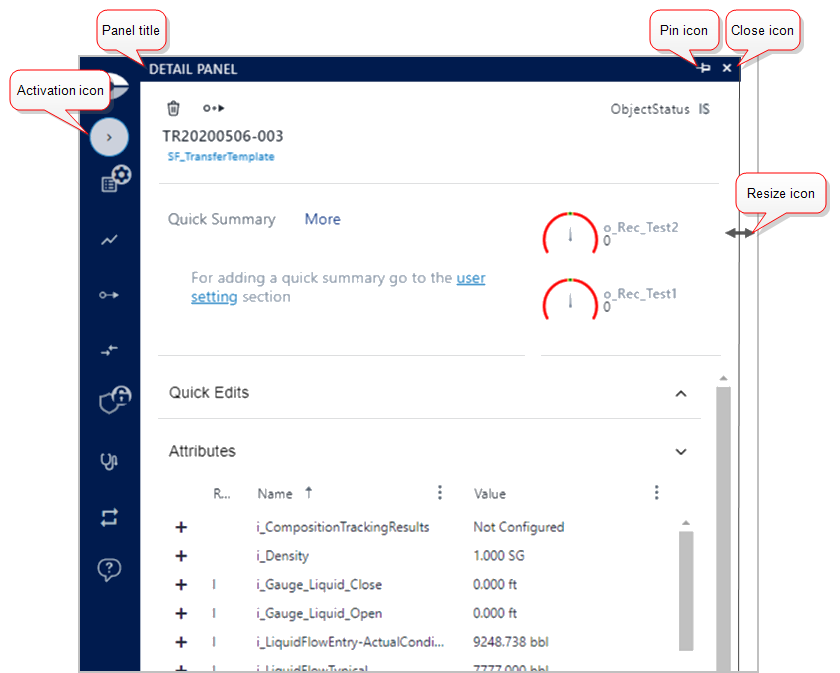Expand the i_Density attribute row
This screenshot has width=840, height=673.
tap(181, 556)
